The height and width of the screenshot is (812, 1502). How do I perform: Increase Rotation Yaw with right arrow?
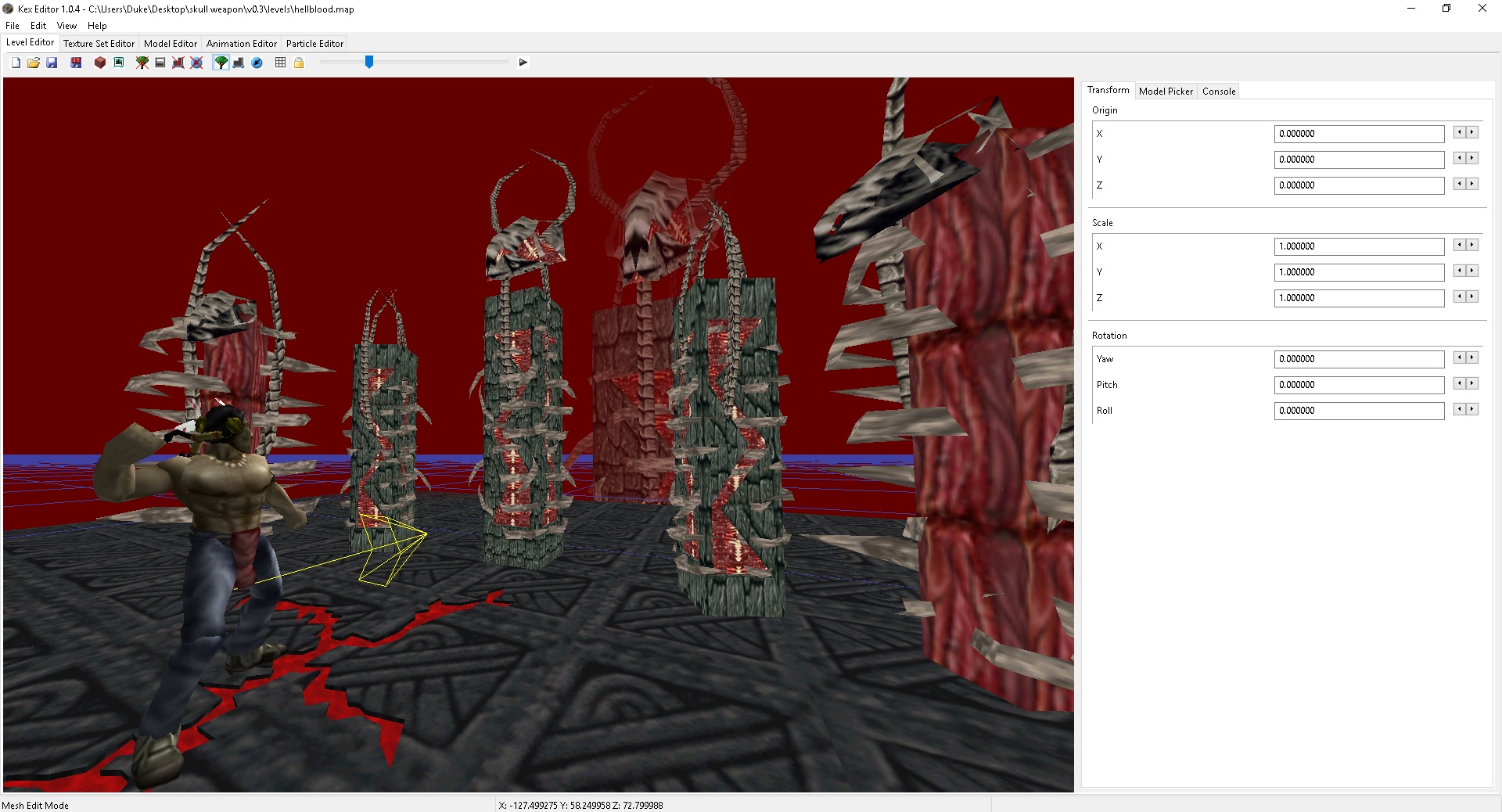pos(1472,358)
